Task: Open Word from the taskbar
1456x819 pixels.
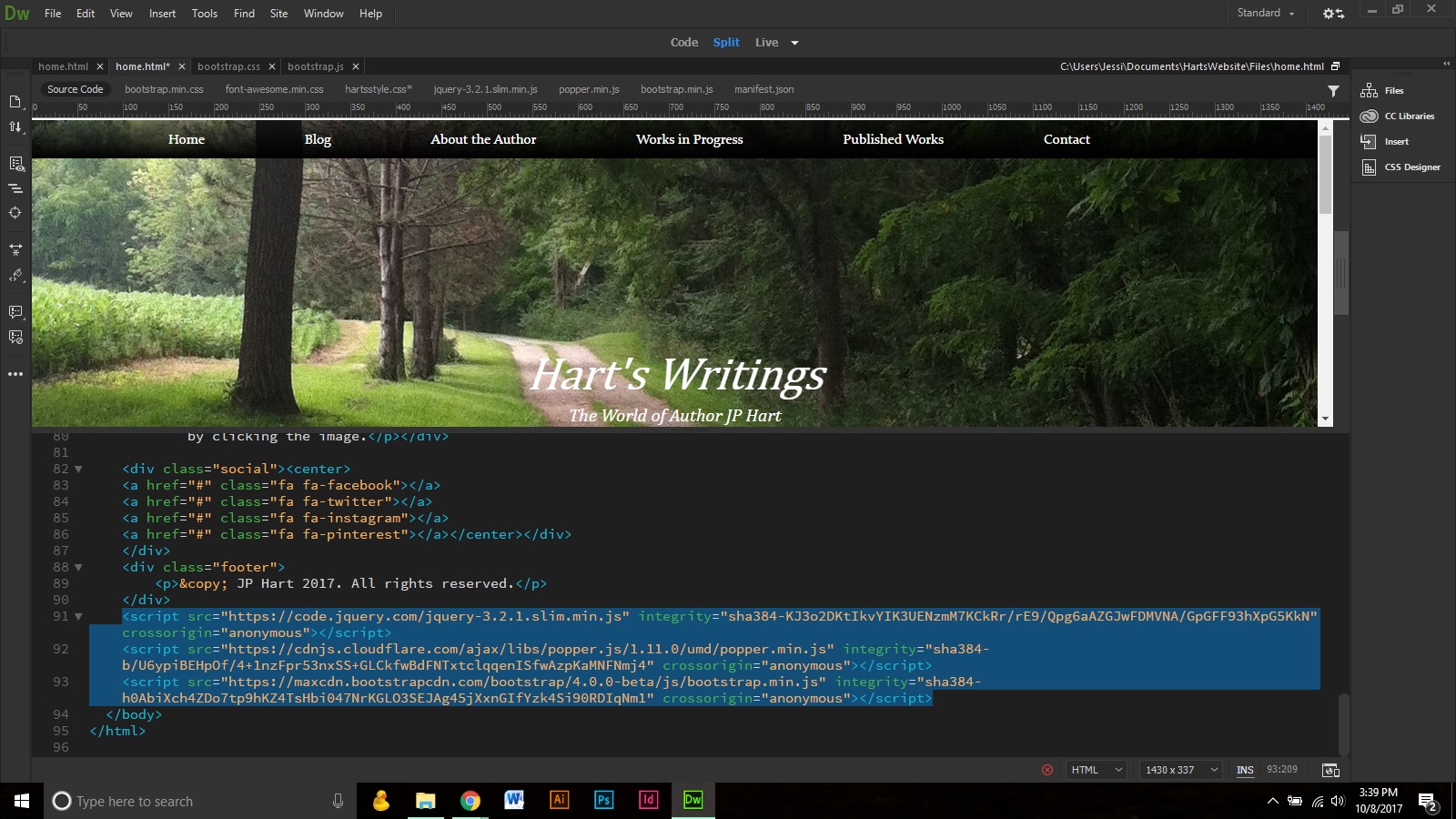Action: [514, 800]
